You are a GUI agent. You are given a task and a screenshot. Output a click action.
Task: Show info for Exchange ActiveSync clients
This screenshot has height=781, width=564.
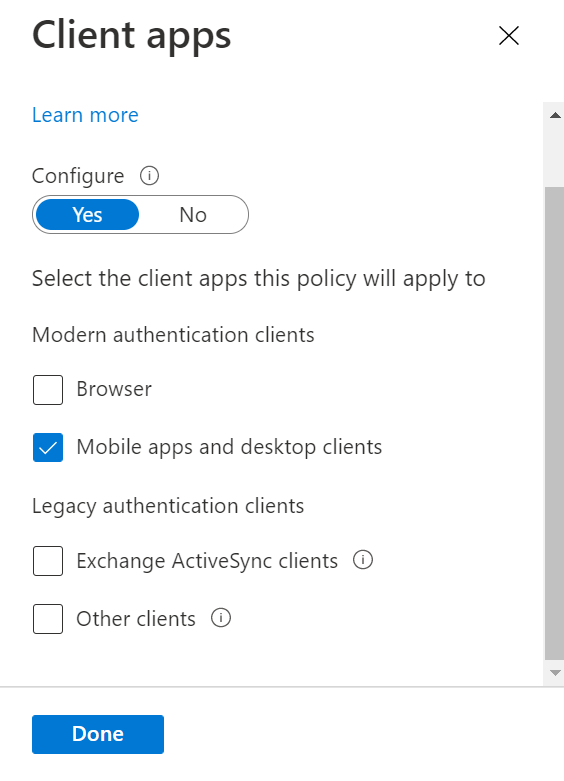pos(363,560)
